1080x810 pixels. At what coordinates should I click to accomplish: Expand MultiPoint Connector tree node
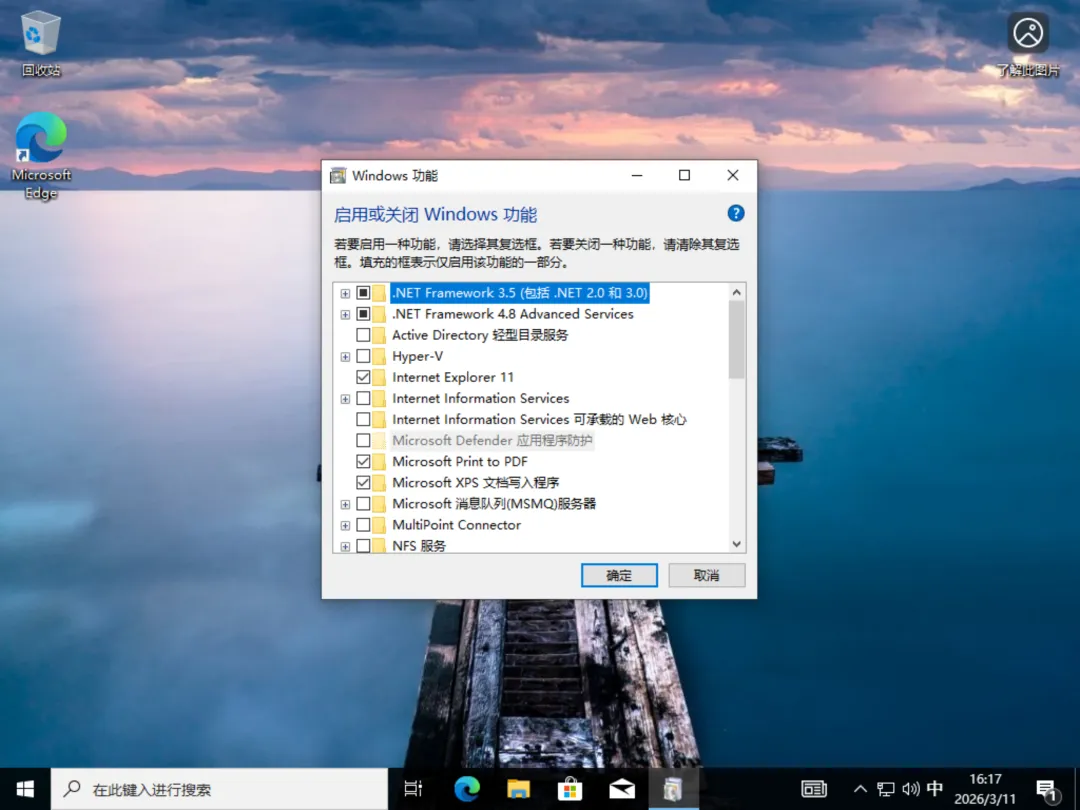345,526
